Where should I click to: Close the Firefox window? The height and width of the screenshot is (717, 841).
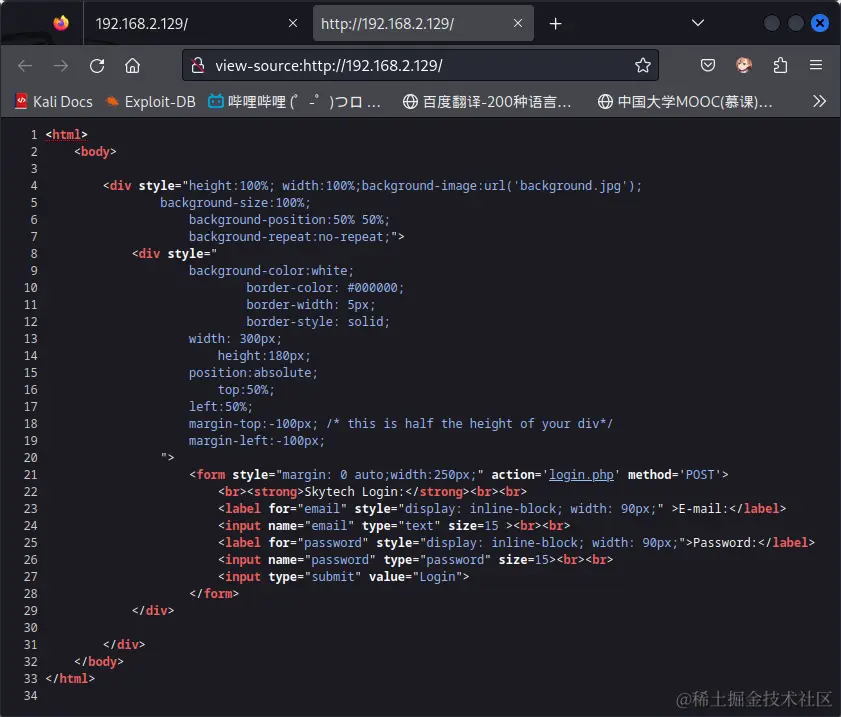click(x=820, y=23)
